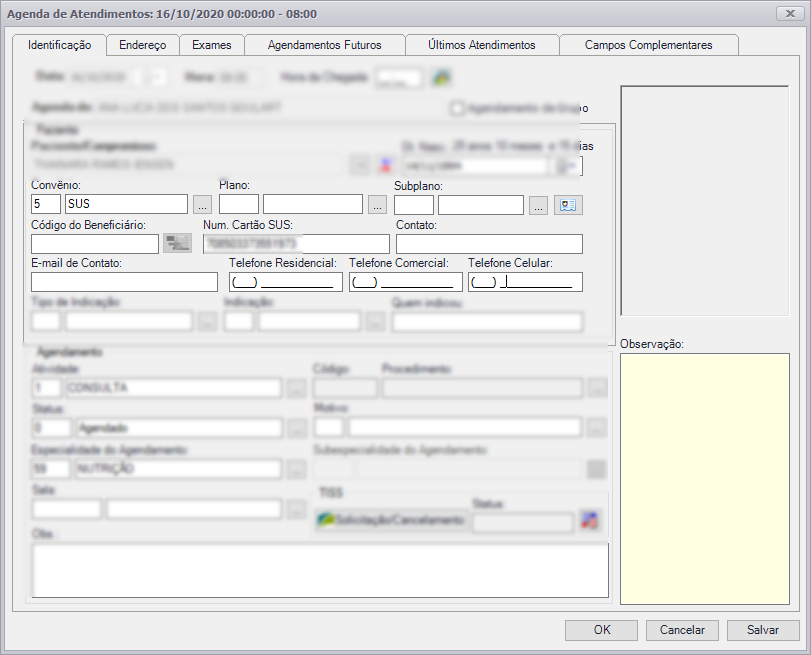Open Subplano lookup ellipsis button
Image resolution: width=811 pixels, height=655 pixels.
[x=538, y=205]
